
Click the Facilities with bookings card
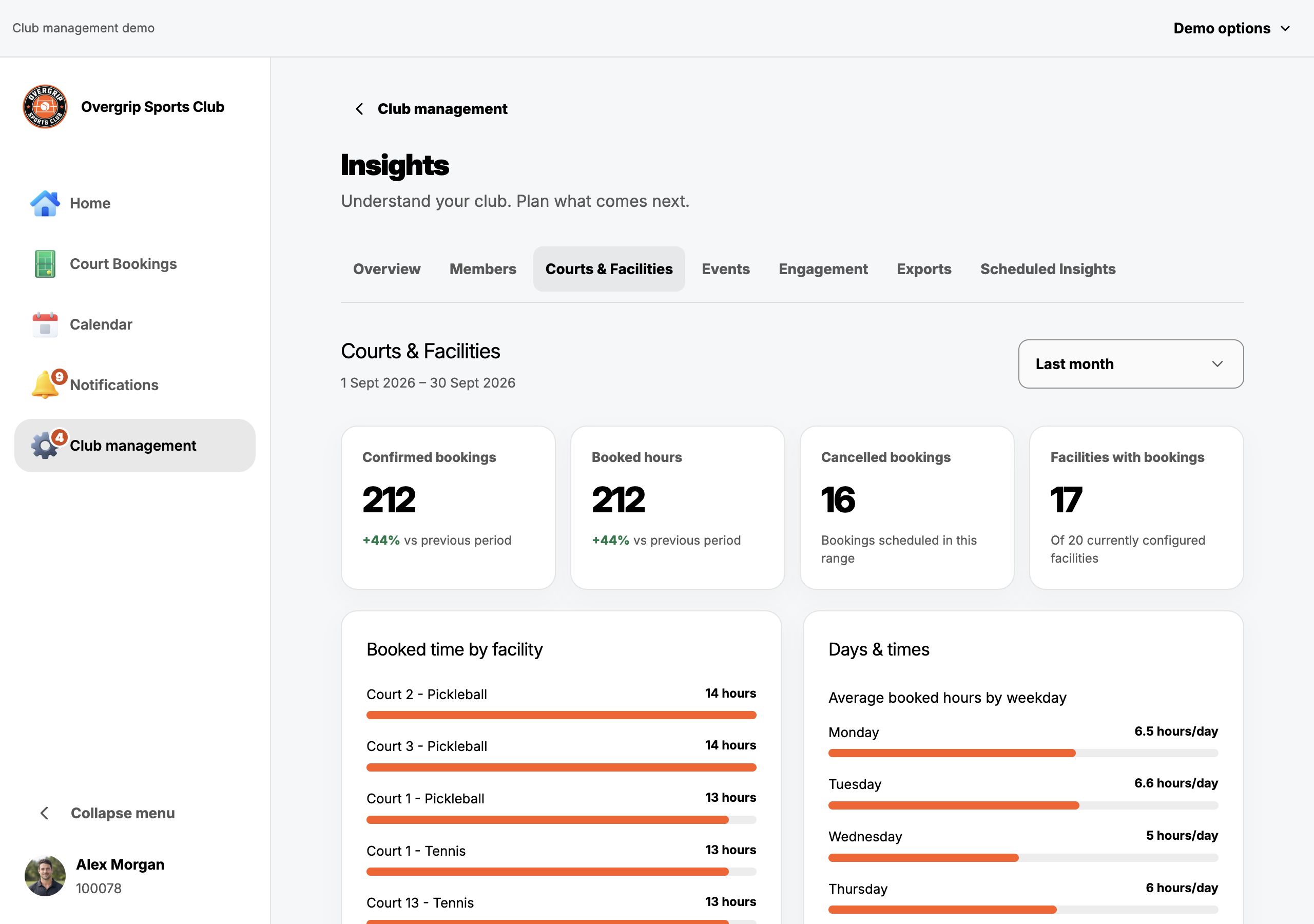1136,508
